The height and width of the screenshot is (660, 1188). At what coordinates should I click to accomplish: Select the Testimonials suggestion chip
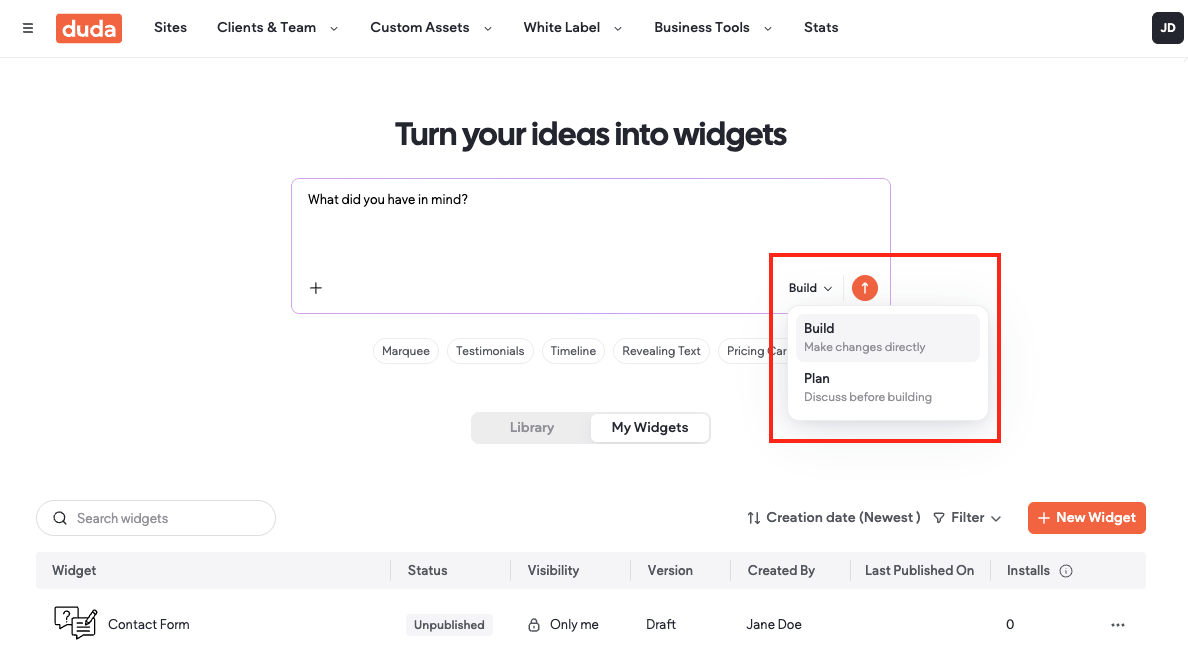point(490,351)
